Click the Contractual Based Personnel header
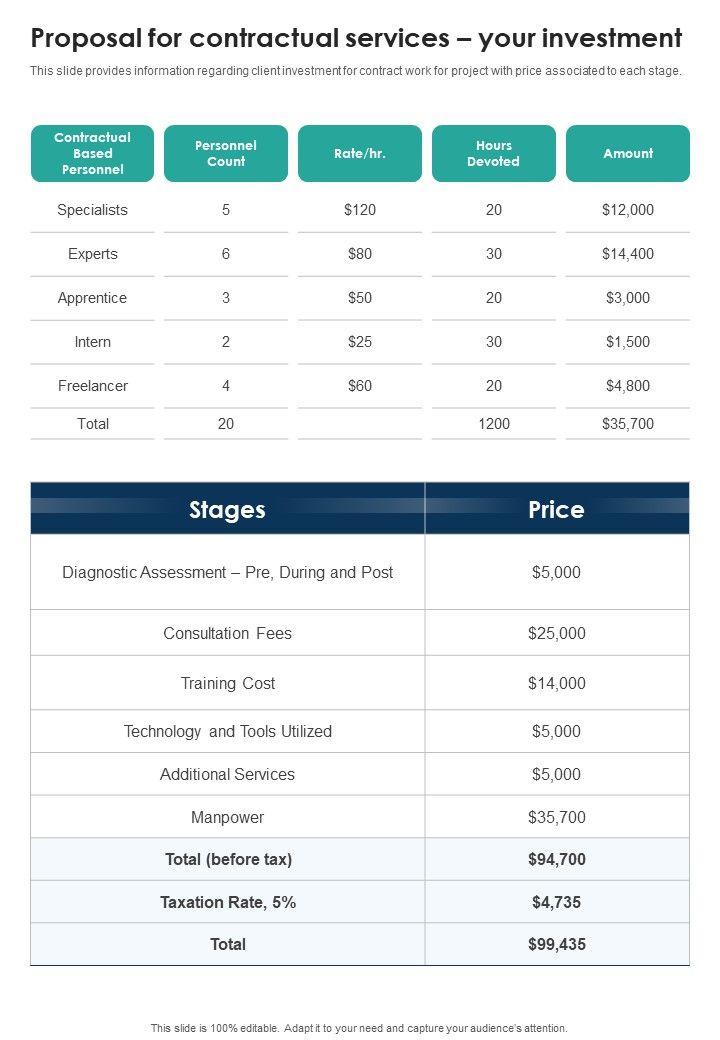720x1040 pixels. pyautogui.click(x=92, y=153)
